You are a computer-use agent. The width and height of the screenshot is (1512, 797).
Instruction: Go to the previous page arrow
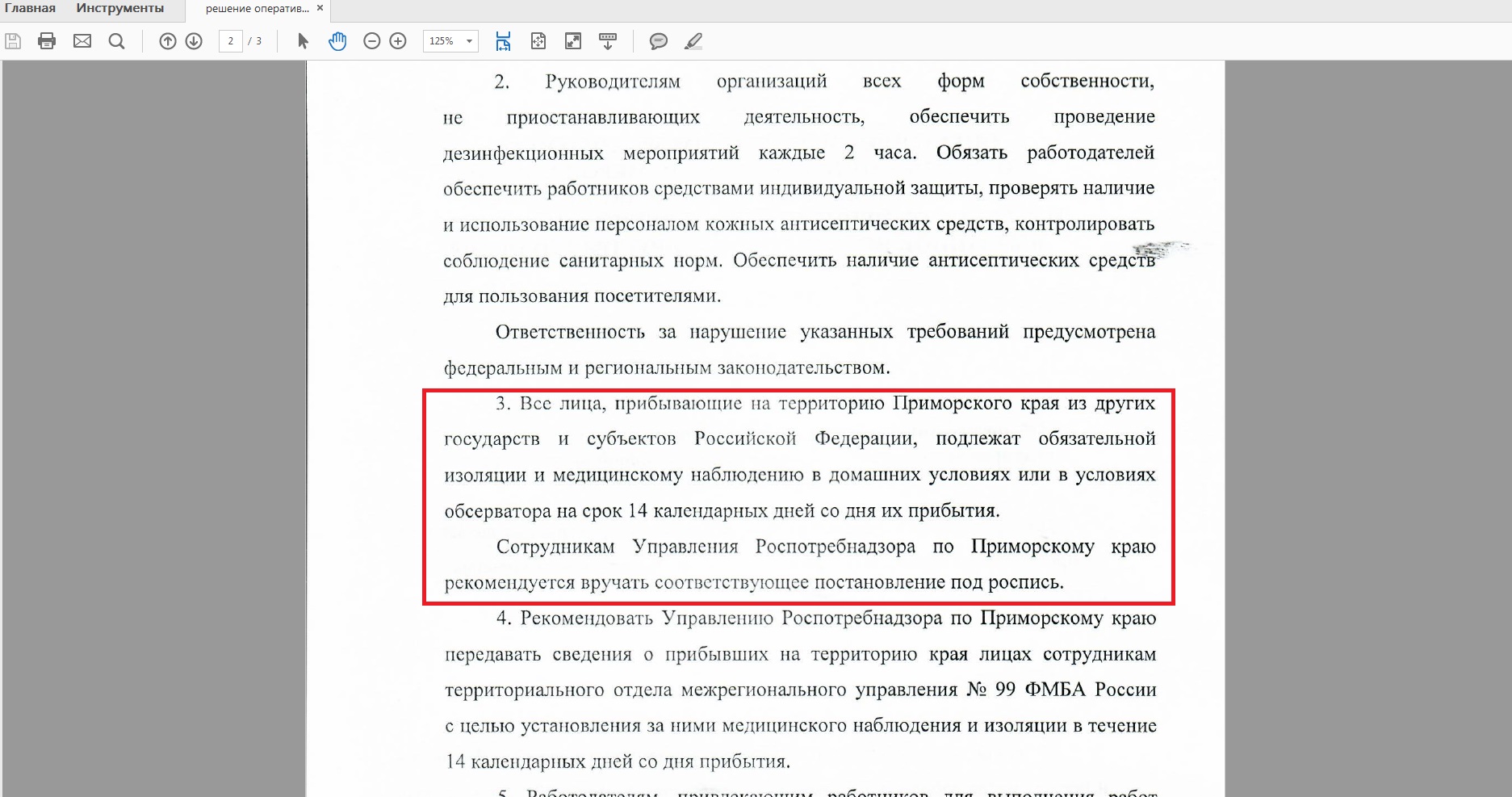point(168,41)
